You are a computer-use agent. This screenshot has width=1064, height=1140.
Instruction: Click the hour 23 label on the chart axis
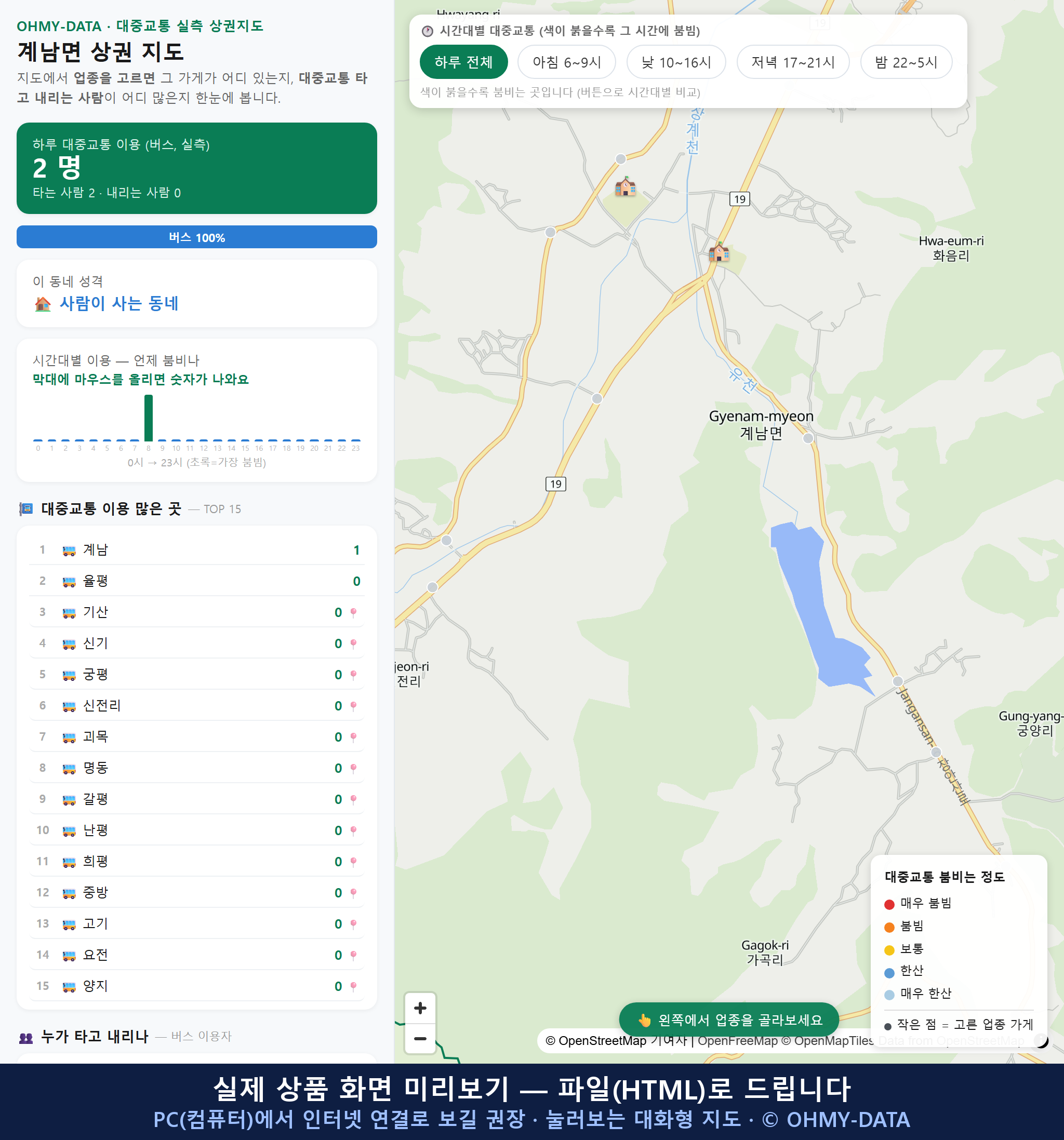(x=356, y=448)
